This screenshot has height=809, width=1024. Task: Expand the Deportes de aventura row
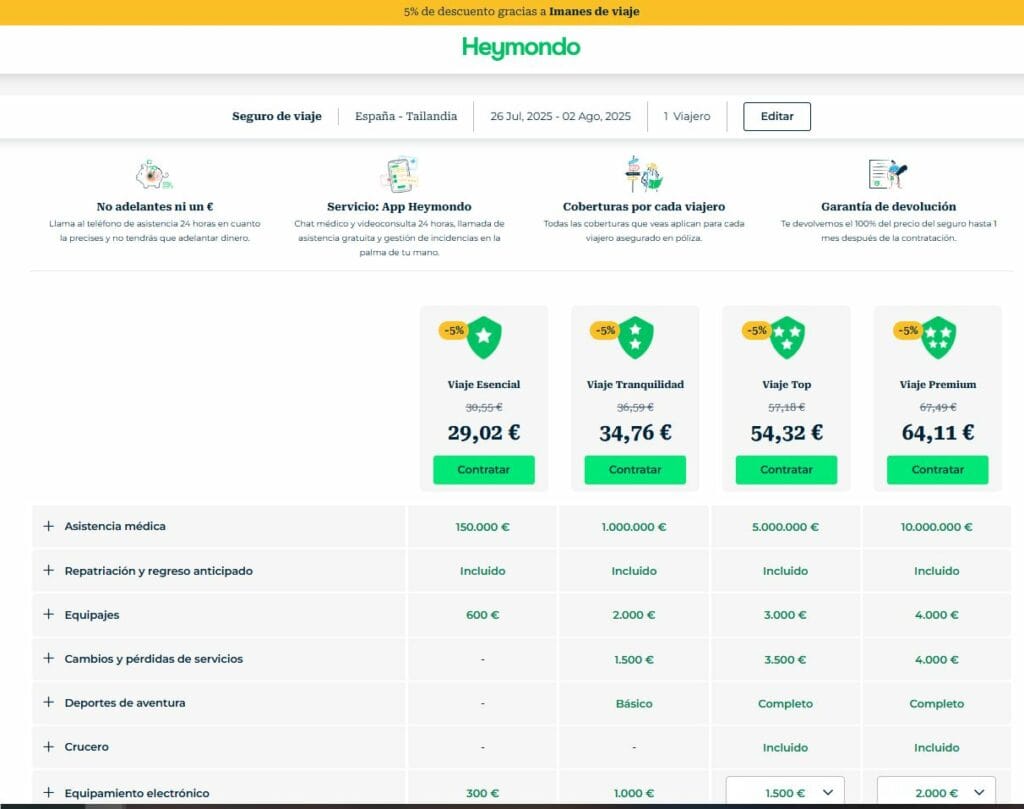tap(48, 703)
